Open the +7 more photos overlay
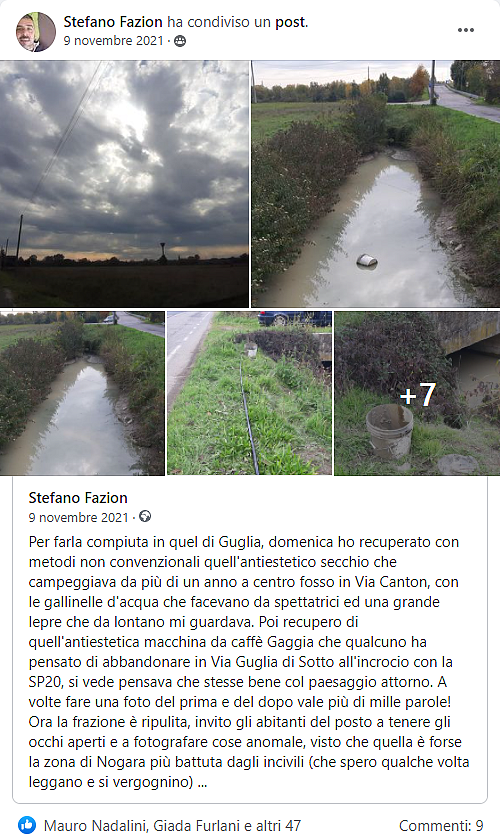The image size is (500, 839). click(x=417, y=393)
